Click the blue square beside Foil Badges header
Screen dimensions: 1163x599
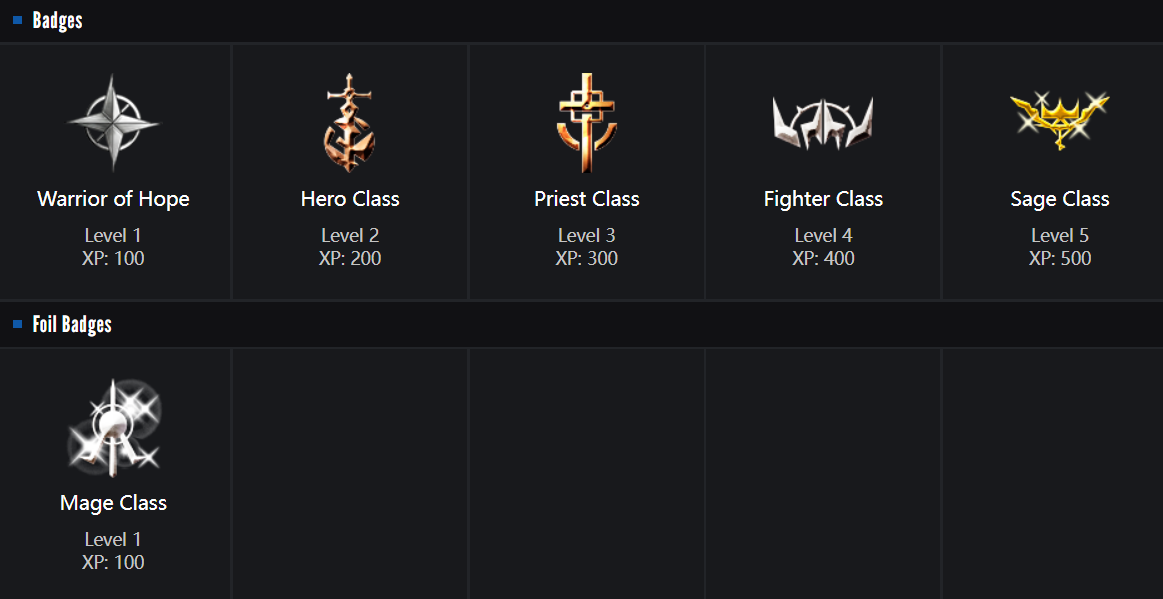pyautogui.click(x=18, y=324)
